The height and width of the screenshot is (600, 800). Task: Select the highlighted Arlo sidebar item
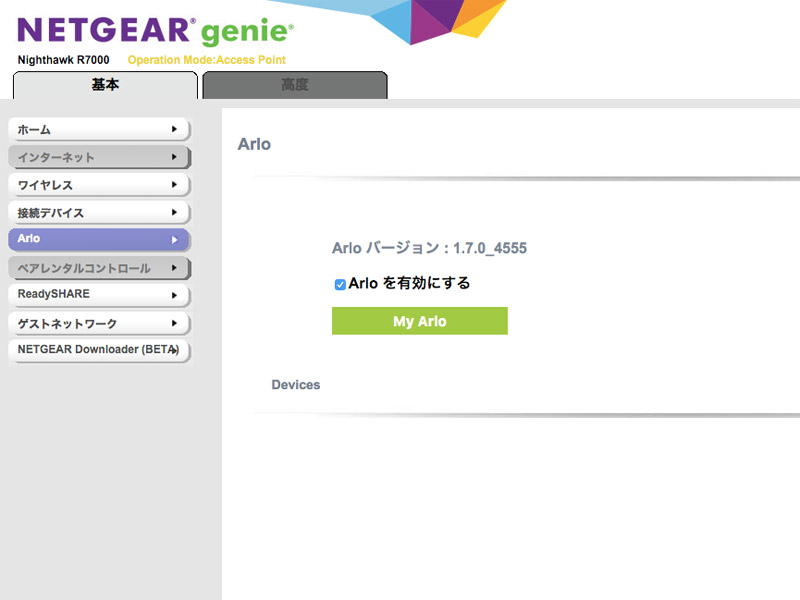point(98,239)
